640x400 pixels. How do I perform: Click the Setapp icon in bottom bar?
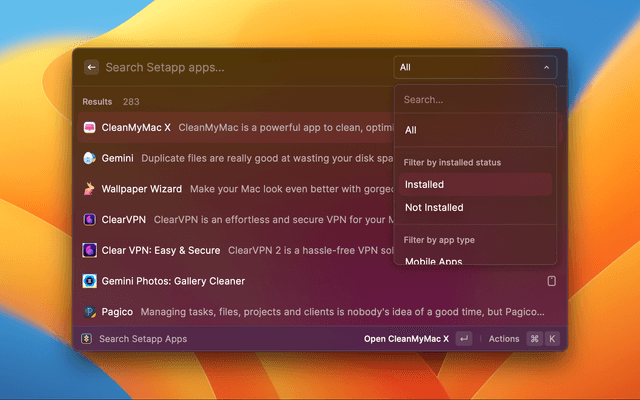click(87, 339)
